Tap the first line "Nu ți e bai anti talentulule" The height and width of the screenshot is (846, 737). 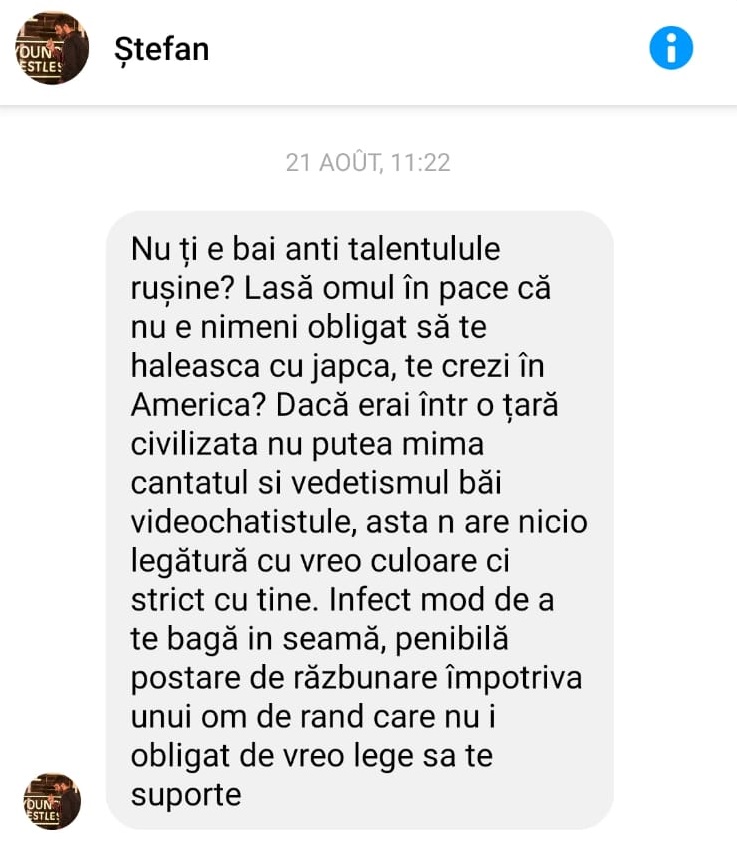[x=316, y=250]
